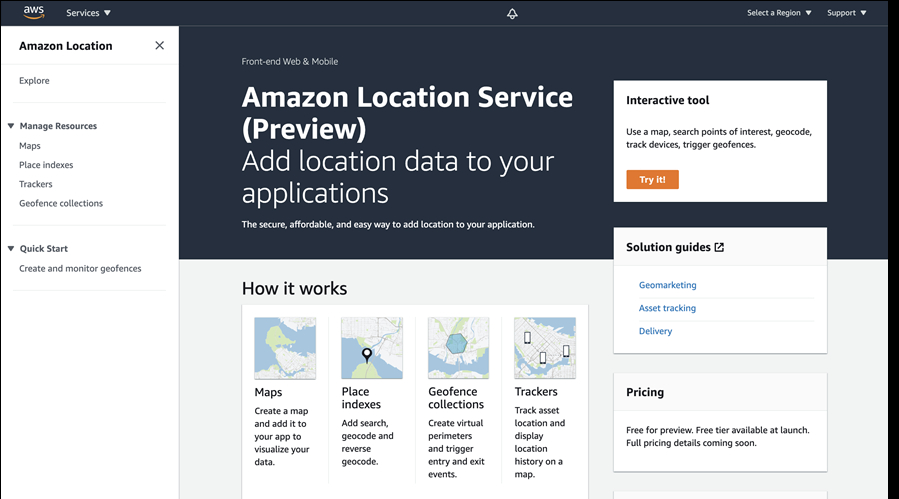Select the Maps illustration thumbnail
The width and height of the screenshot is (899, 499).
pyautogui.click(x=285, y=348)
